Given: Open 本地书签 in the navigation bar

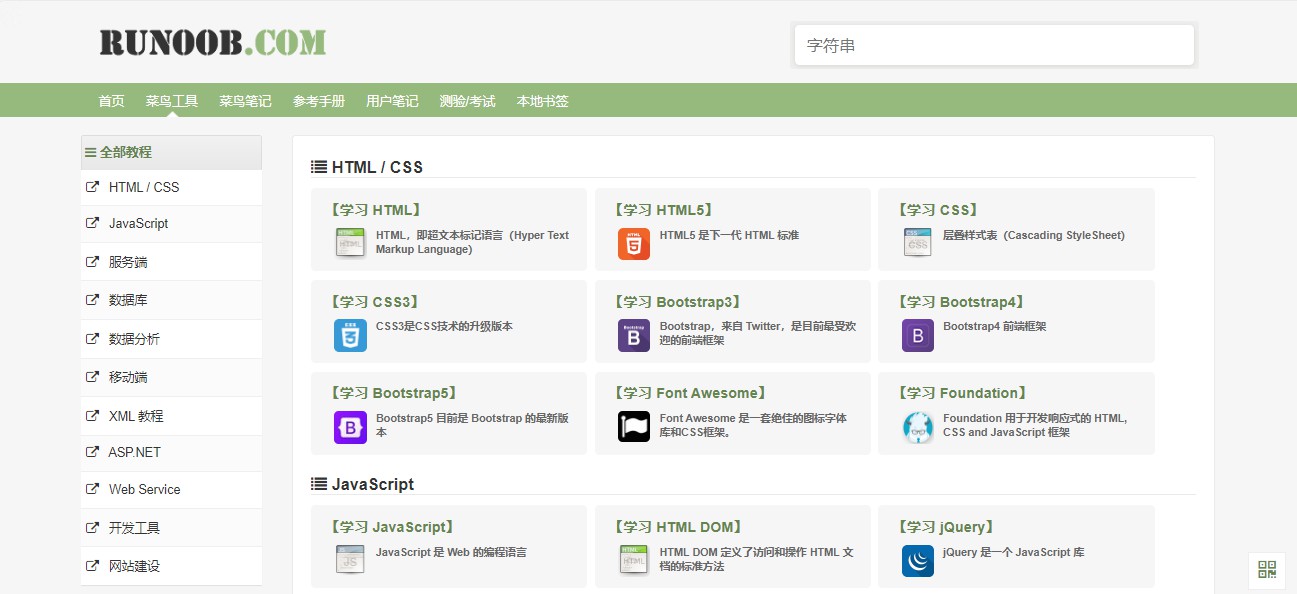Looking at the screenshot, I should 542,101.
